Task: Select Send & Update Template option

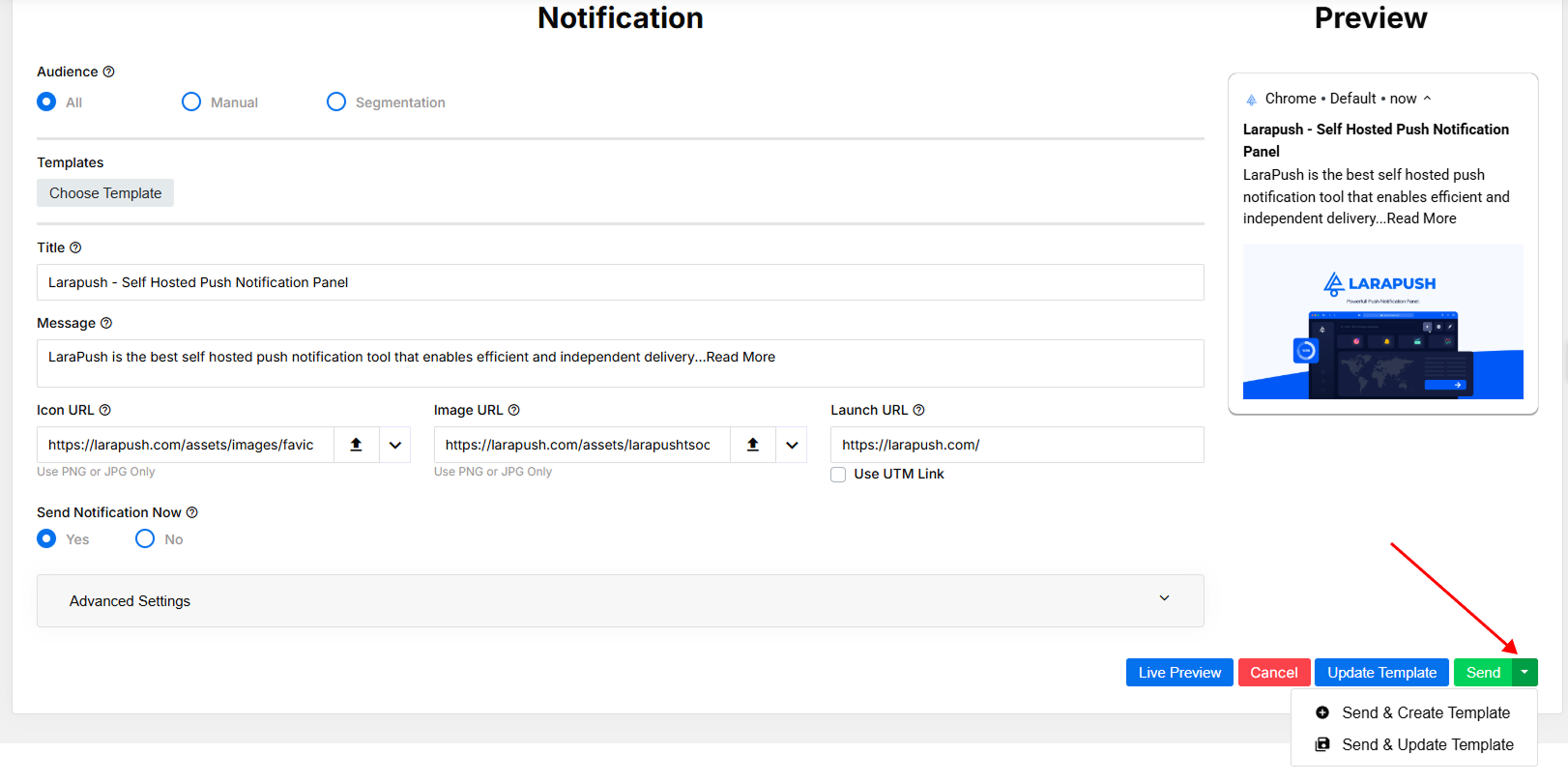Action: pos(1414,744)
